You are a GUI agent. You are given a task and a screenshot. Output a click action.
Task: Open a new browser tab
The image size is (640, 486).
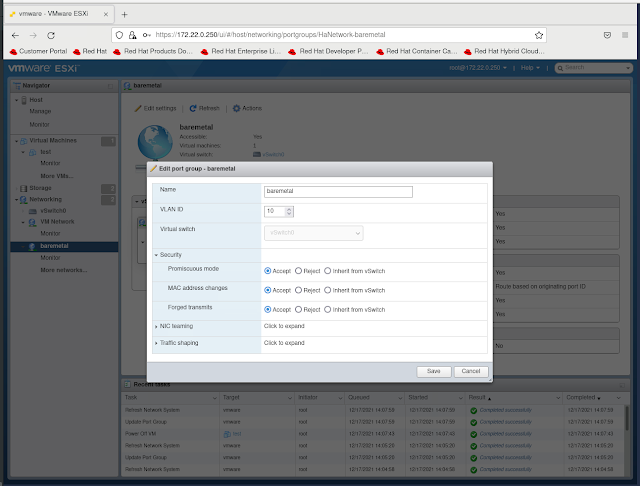click(x=124, y=15)
